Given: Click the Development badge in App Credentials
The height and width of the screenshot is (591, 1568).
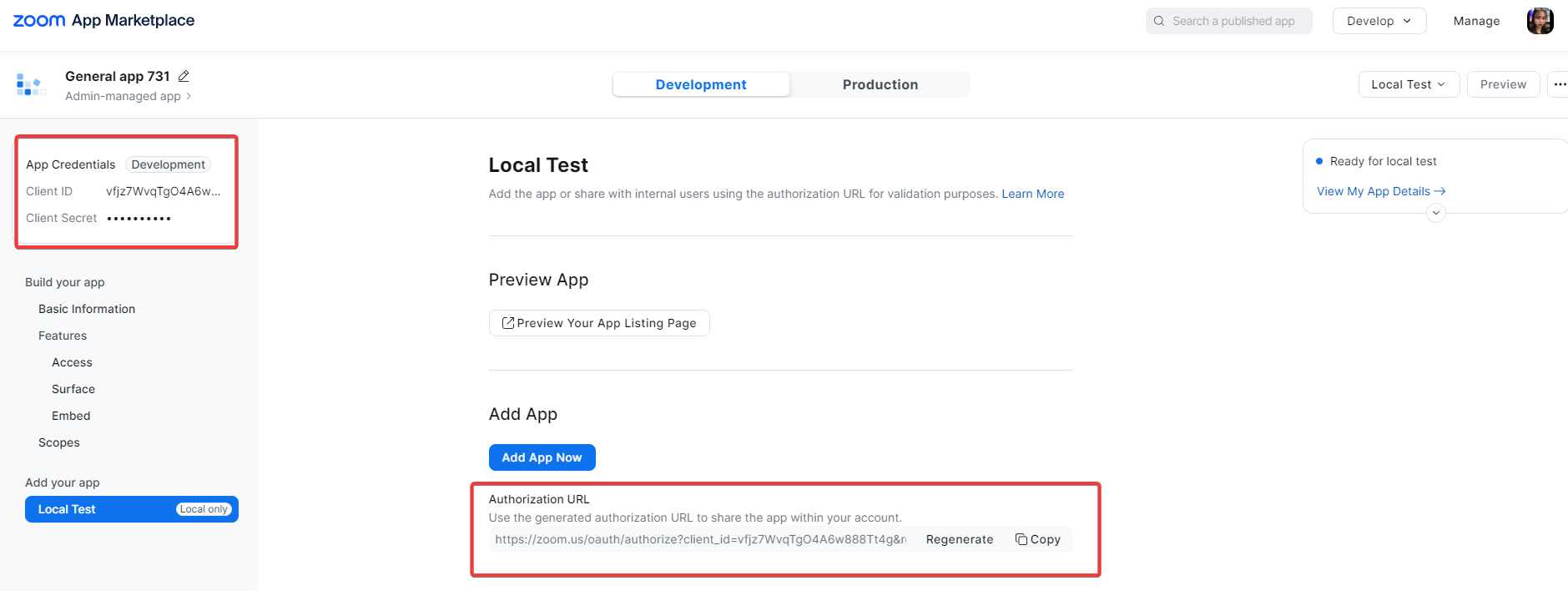Looking at the screenshot, I should (x=168, y=164).
